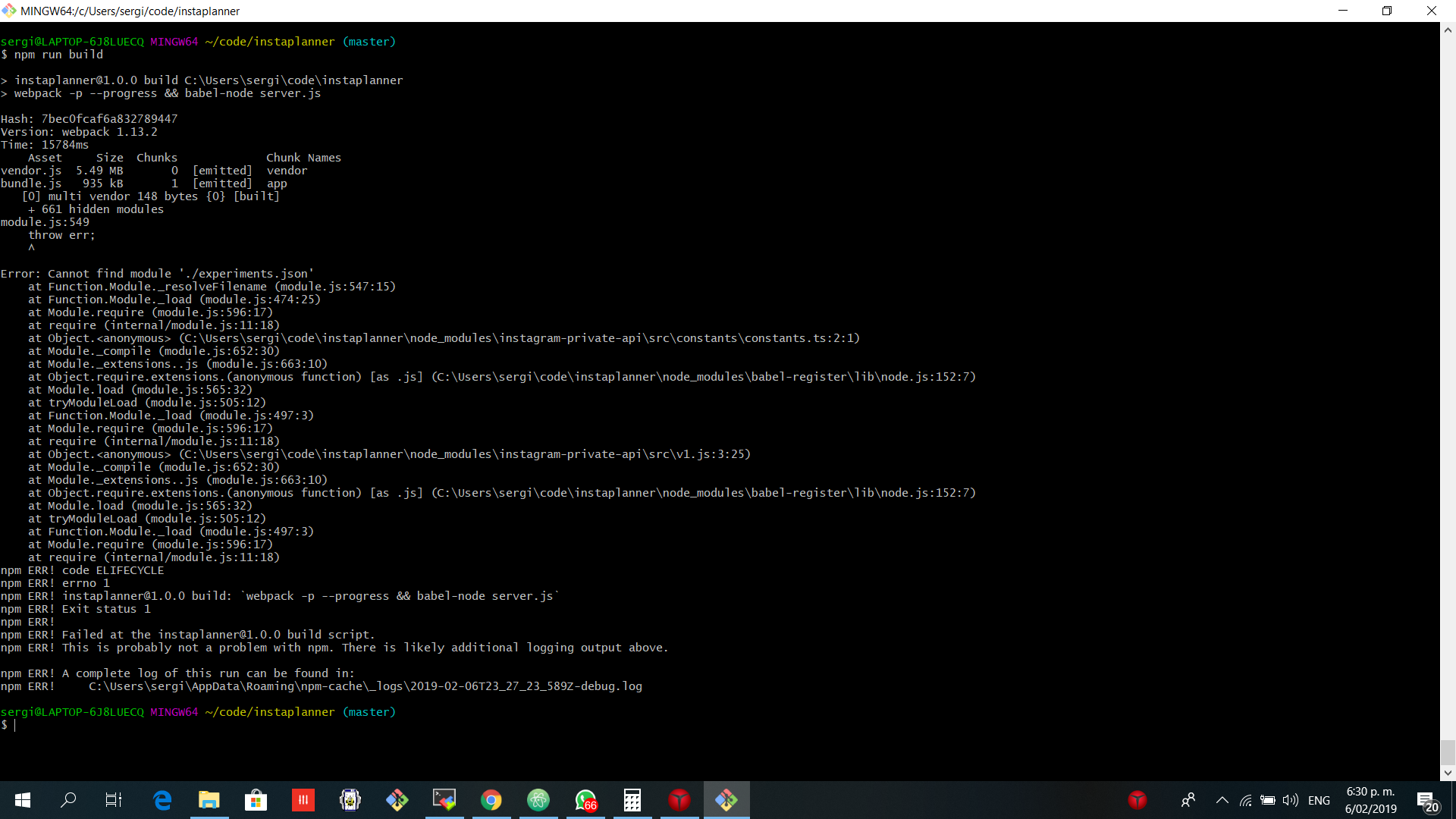Open the Wi-Fi network flyout

[1245, 800]
